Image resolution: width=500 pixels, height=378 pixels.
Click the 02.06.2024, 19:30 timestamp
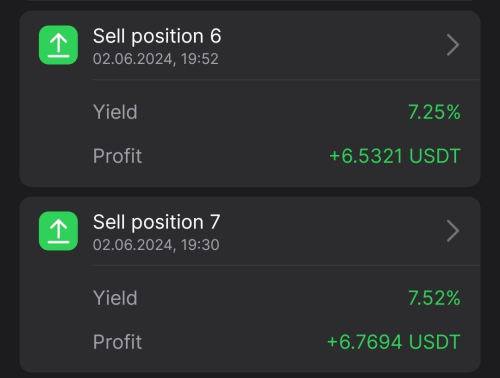tap(156, 245)
